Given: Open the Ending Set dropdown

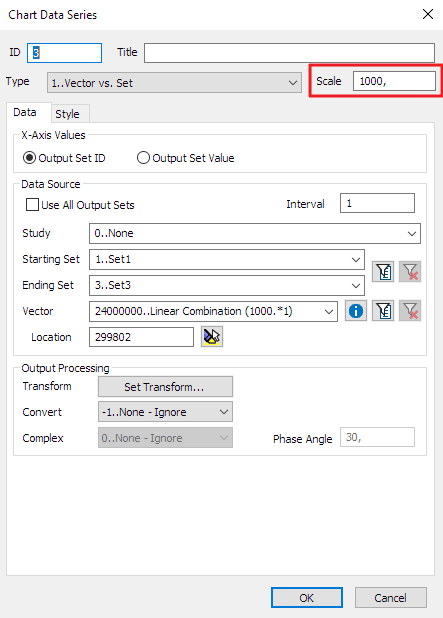Looking at the screenshot, I should (227, 285).
